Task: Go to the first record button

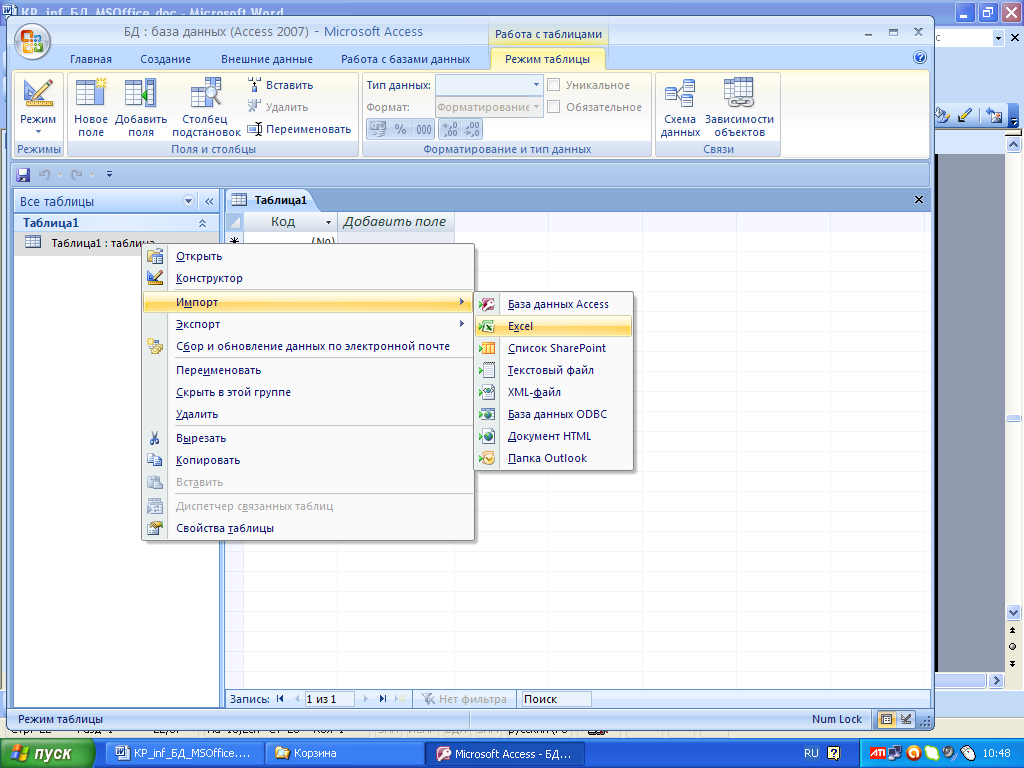Action: point(280,699)
